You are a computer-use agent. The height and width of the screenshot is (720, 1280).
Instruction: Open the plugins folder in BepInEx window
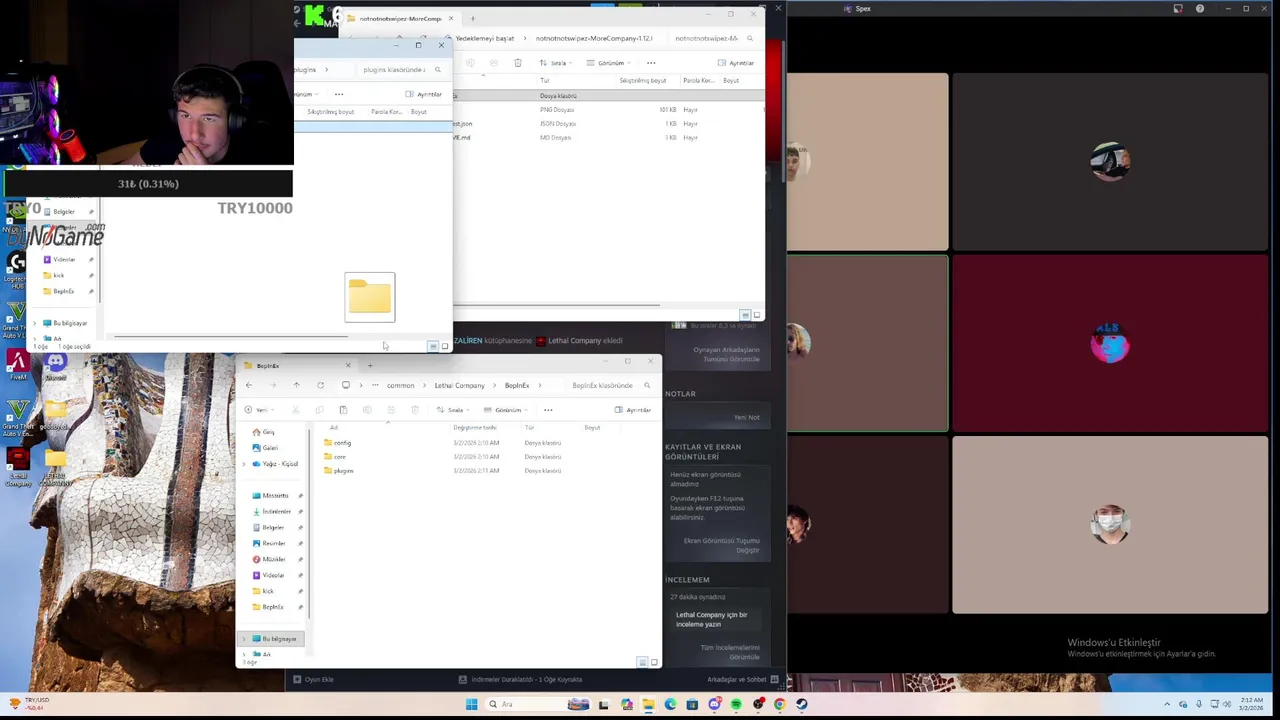pyautogui.click(x=339, y=471)
